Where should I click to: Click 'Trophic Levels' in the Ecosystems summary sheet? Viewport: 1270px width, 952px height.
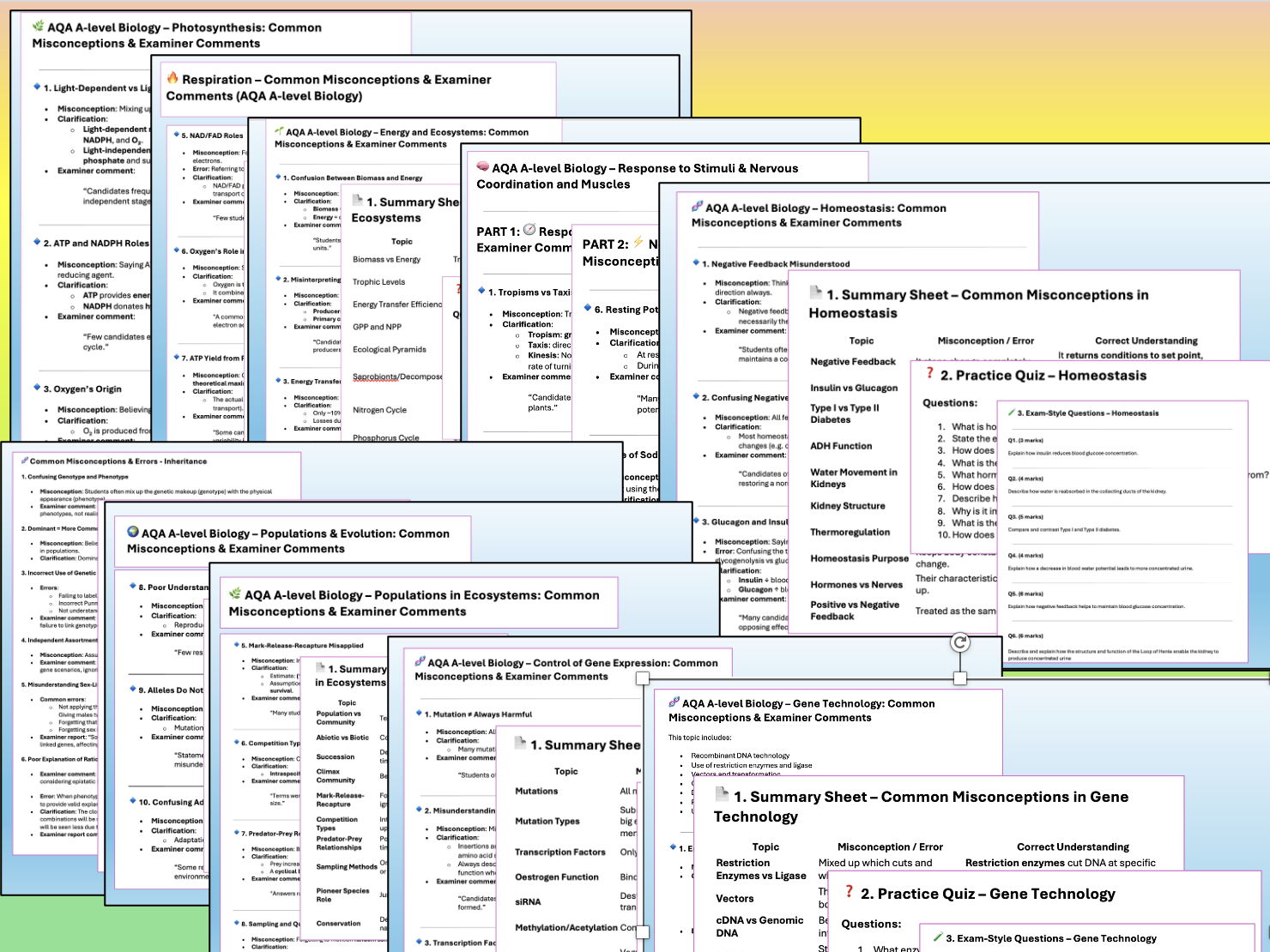[x=378, y=281]
